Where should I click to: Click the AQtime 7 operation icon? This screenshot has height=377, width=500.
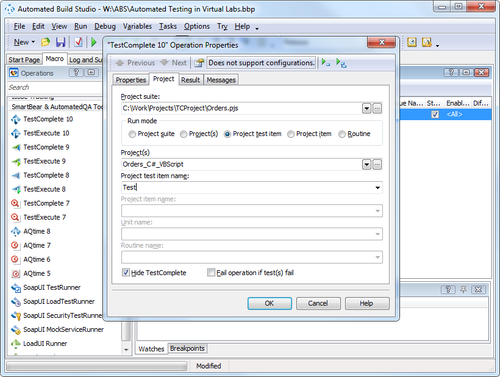(x=15, y=245)
